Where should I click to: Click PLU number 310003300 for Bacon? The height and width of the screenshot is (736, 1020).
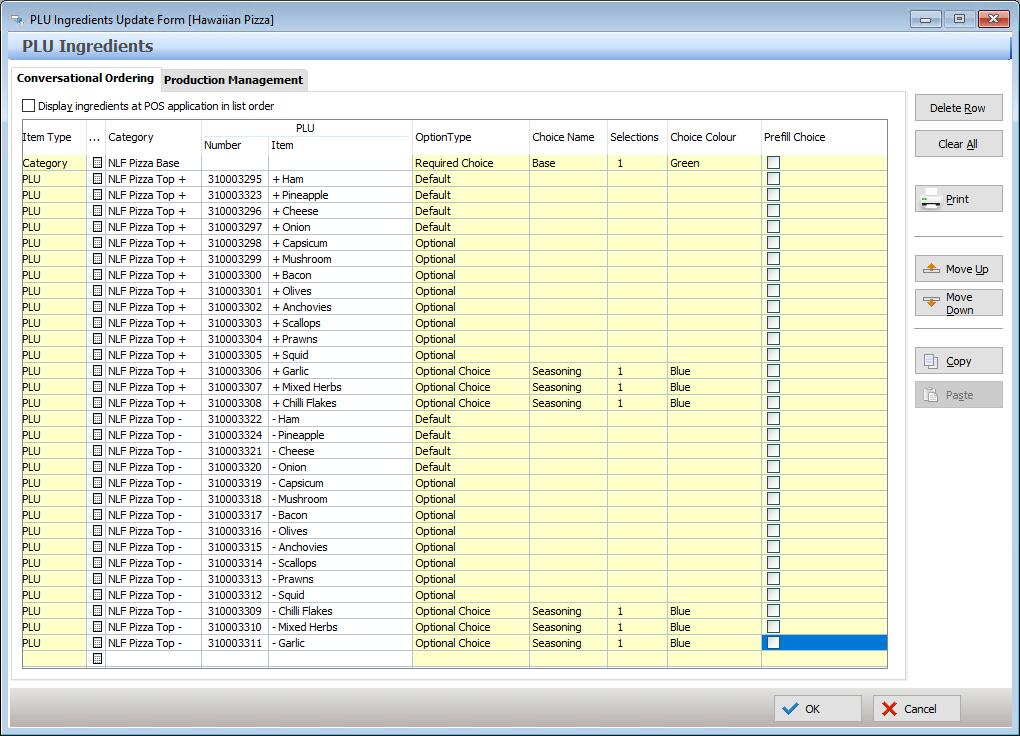(x=235, y=275)
